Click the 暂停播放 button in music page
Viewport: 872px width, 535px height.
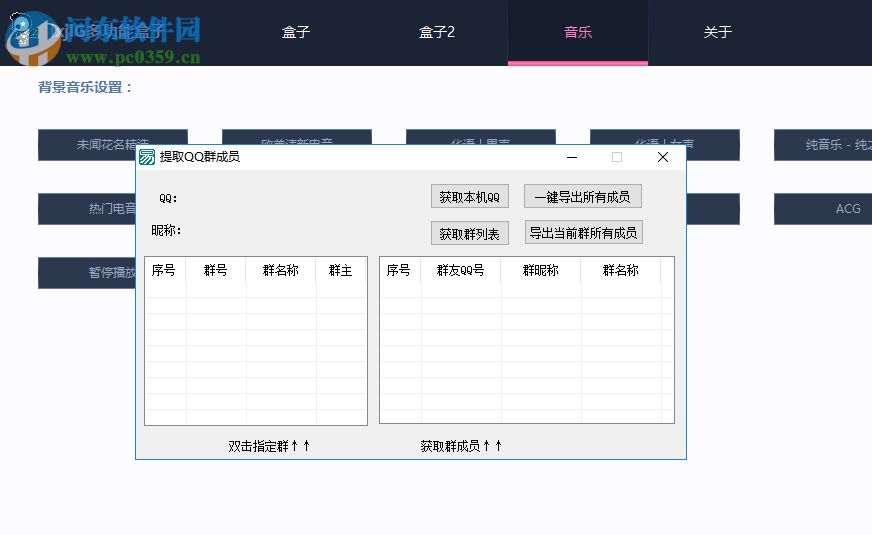[x=87, y=273]
